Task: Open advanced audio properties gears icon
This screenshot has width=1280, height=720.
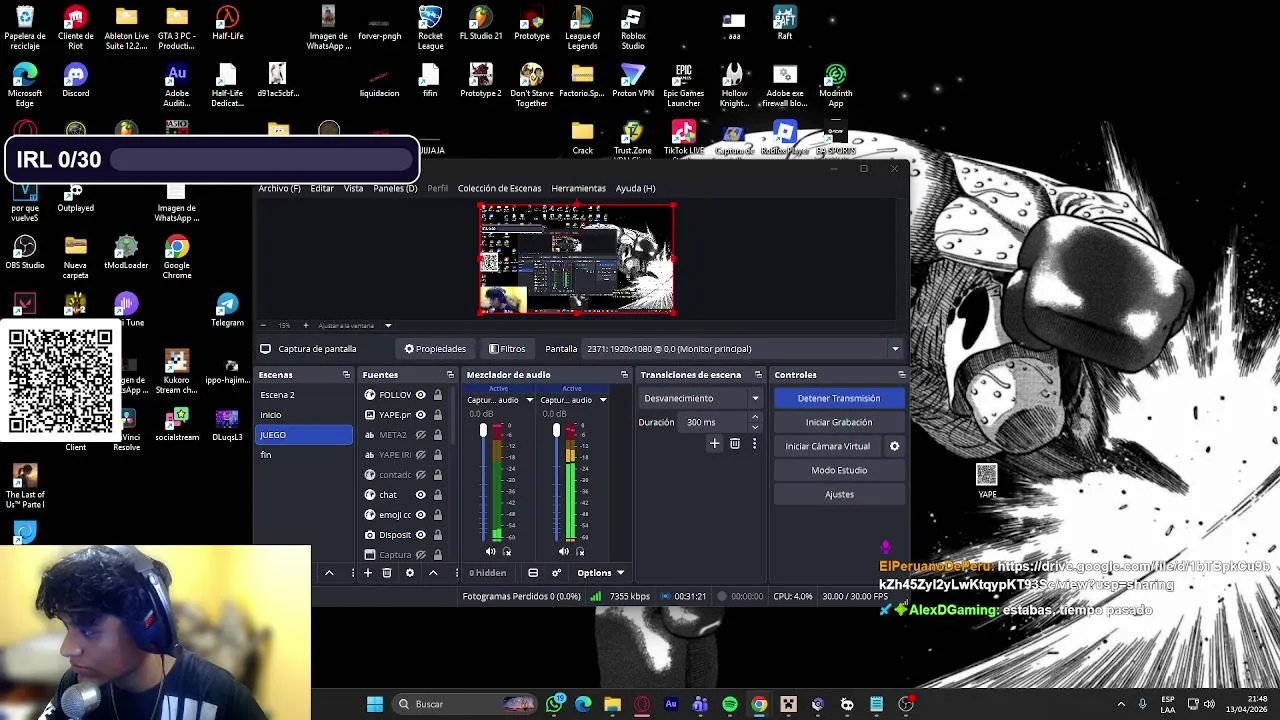Action: (556, 573)
